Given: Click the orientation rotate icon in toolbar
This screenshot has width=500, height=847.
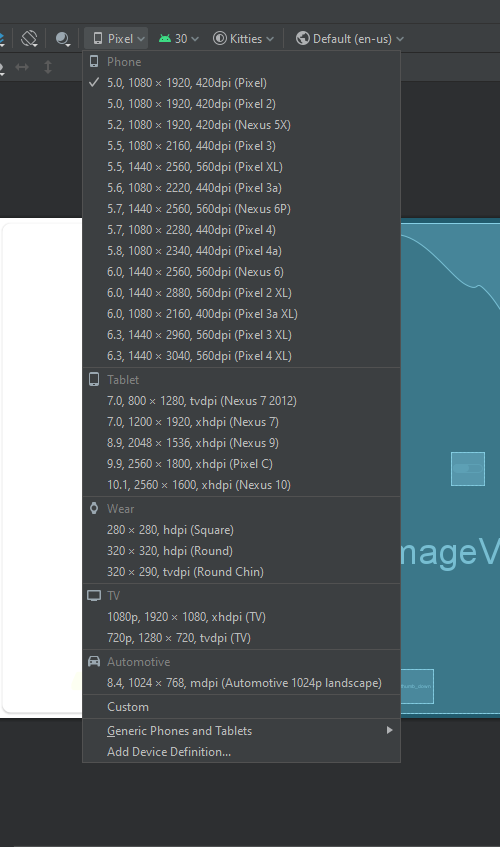Looking at the screenshot, I should (29, 38).
